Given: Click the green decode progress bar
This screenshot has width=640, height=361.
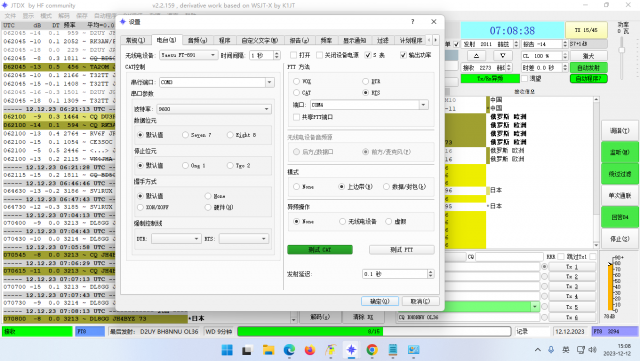Looking at the screenshot, I should pos(374,331).
